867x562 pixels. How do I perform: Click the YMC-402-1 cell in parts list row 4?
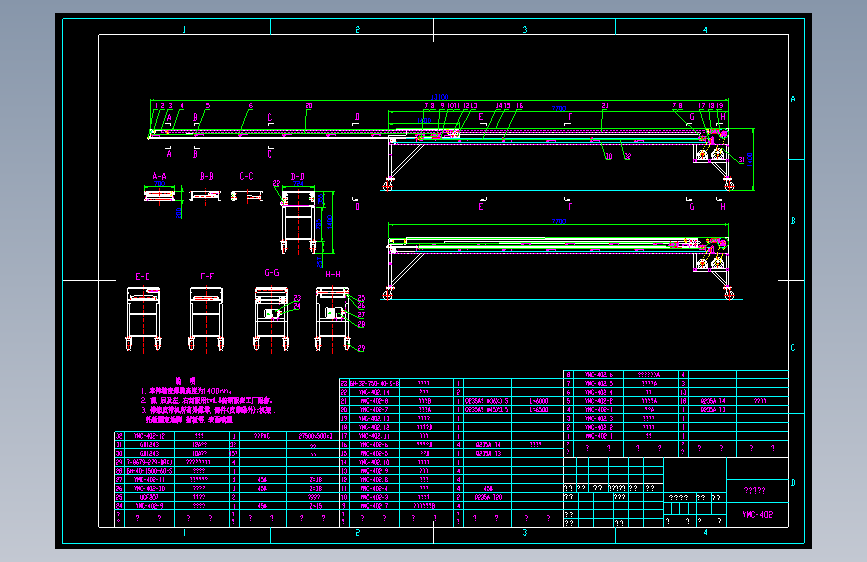[x=599, y=410]
